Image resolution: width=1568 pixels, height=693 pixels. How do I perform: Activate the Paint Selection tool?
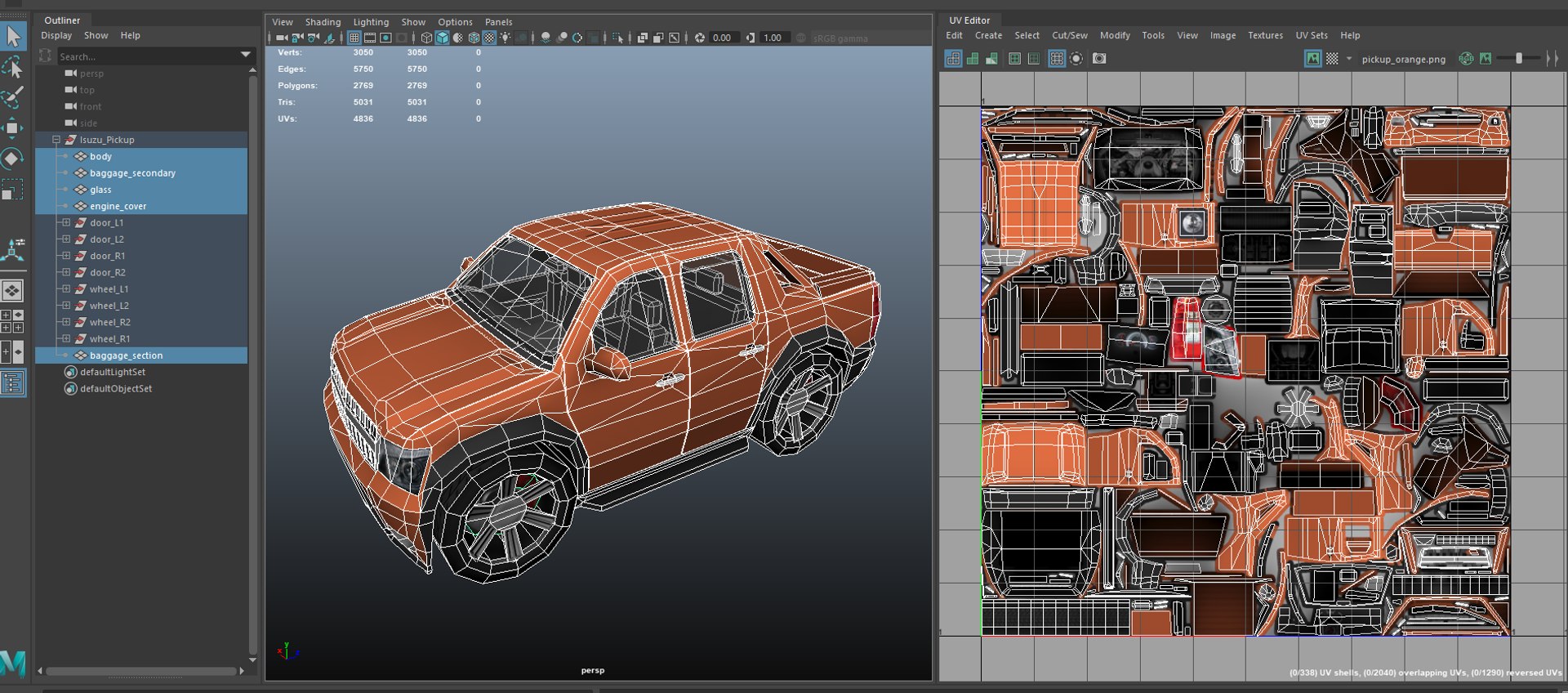click(x=12, y=97)
